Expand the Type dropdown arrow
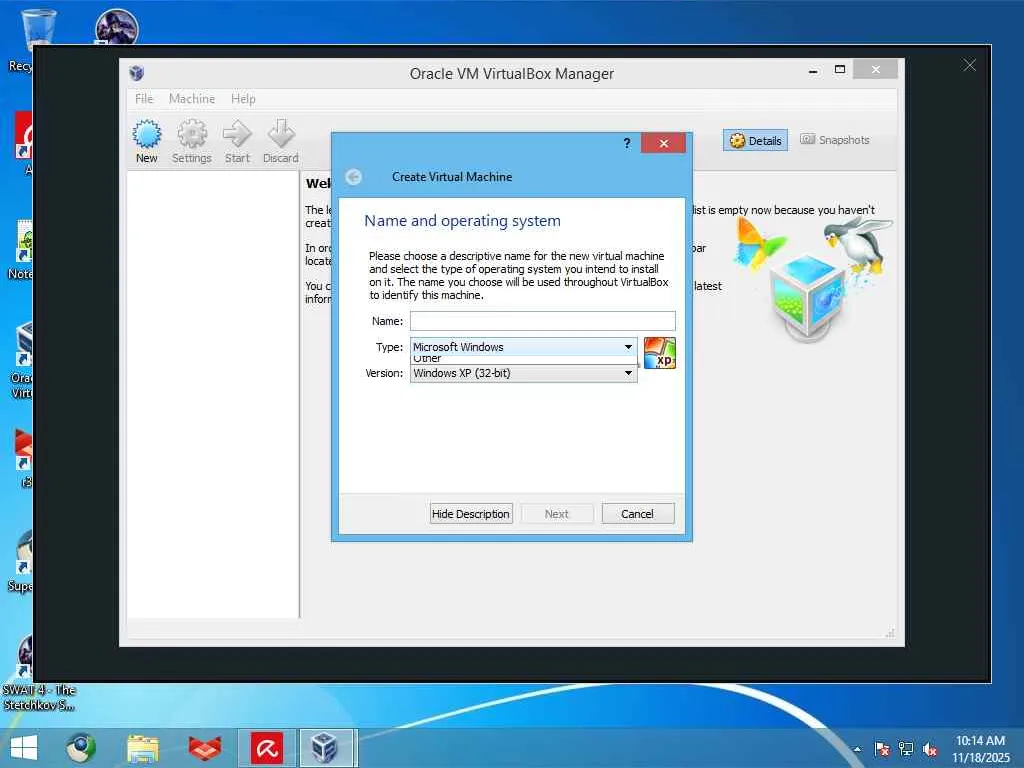 (x=628, y=347)
